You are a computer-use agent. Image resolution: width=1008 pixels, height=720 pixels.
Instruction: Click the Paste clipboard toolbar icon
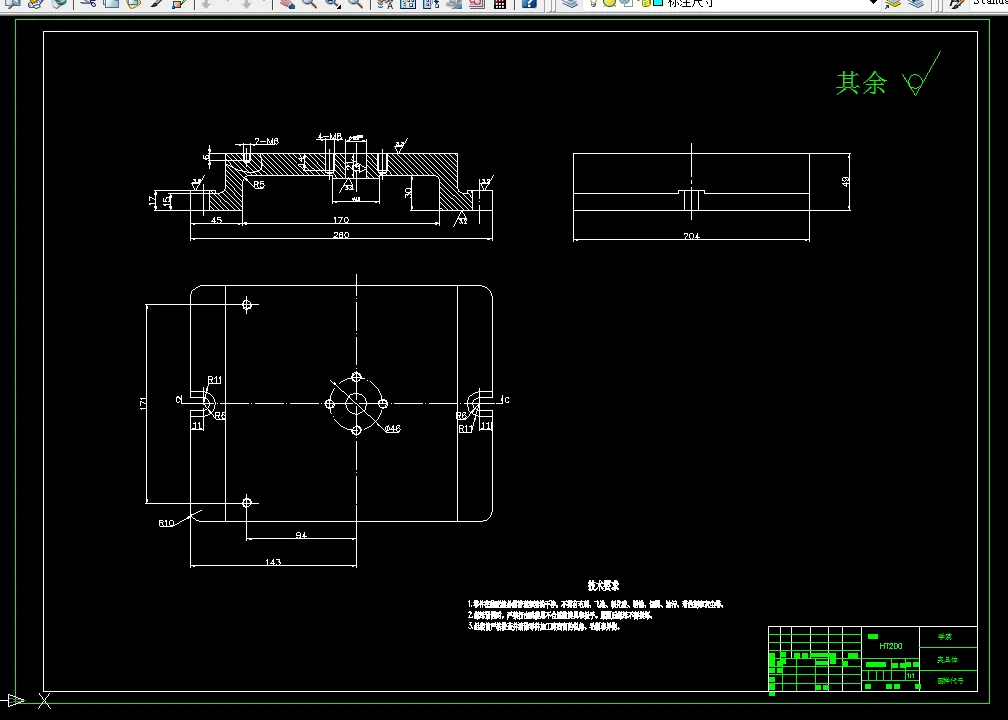pyautogui.click(x=133, y=3)
